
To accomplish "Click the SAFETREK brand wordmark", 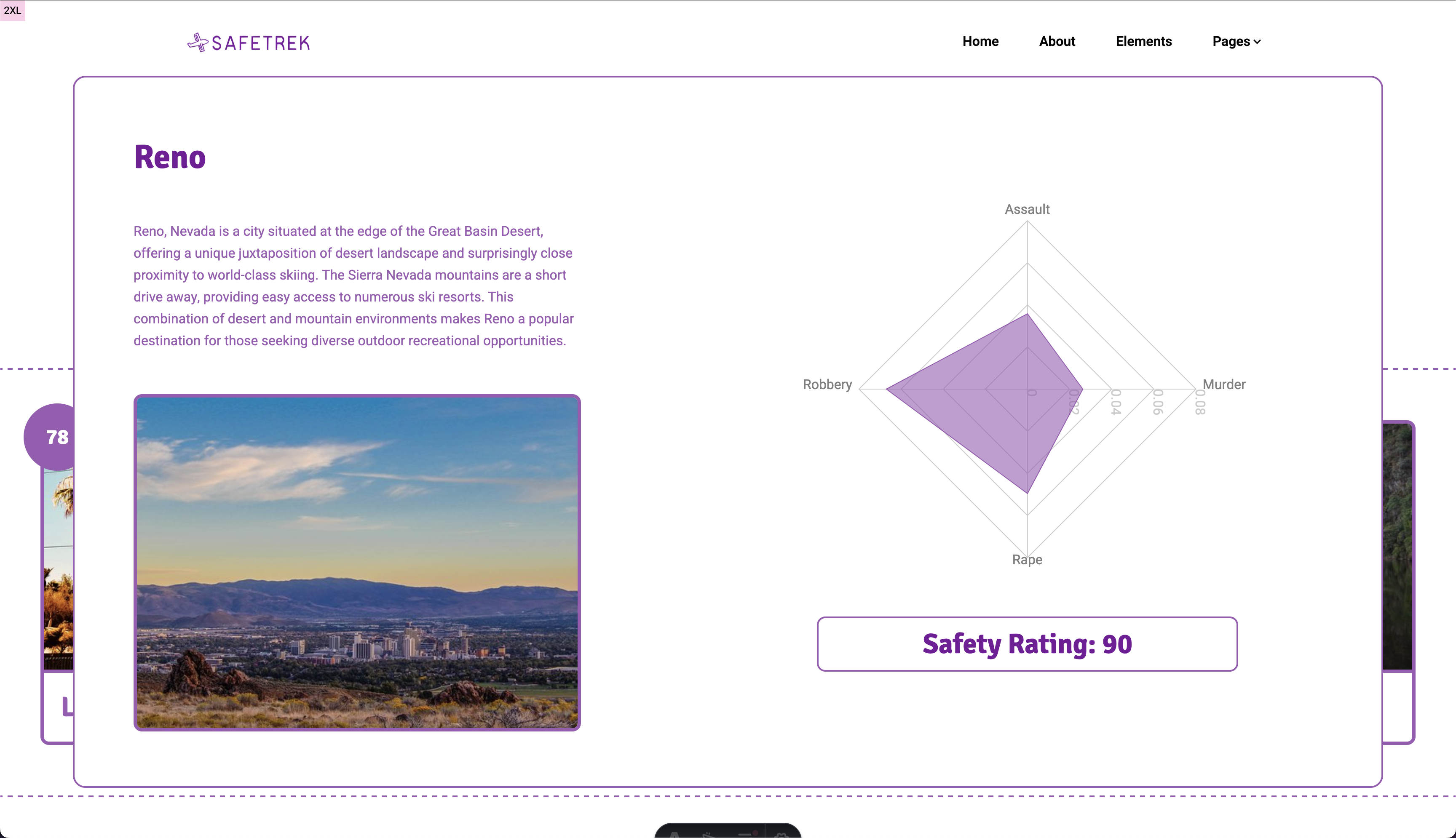I will pyautogui.click(x=260, y=43).
